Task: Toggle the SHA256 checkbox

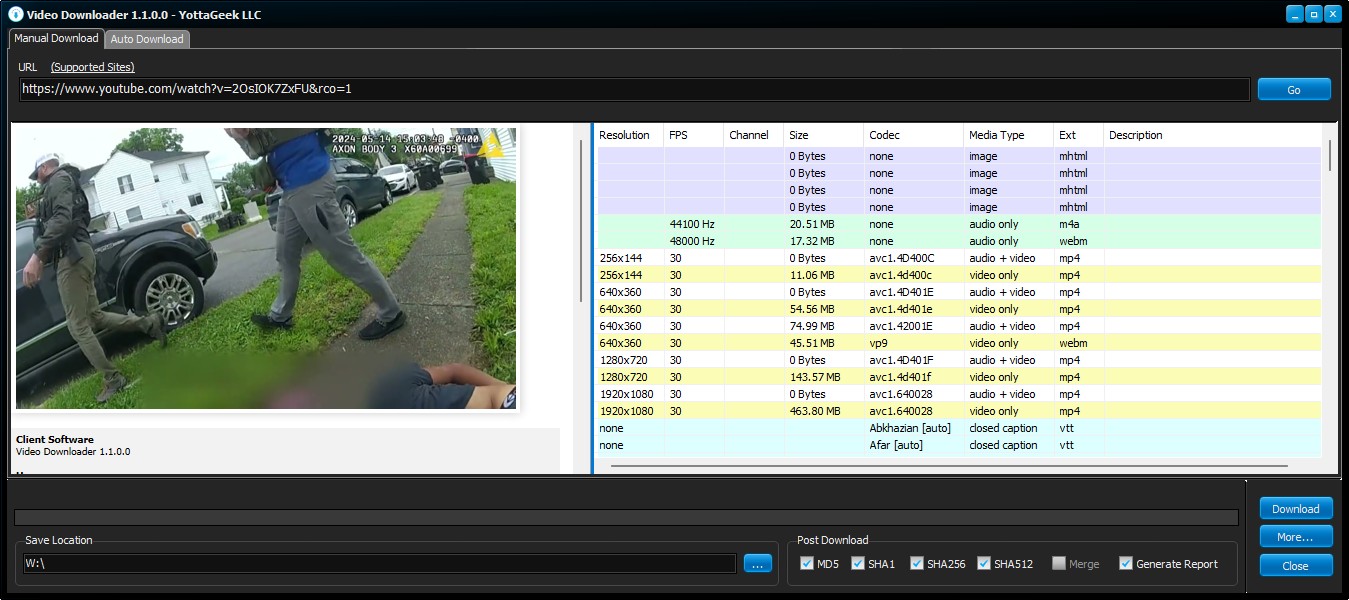Action: 916,563
